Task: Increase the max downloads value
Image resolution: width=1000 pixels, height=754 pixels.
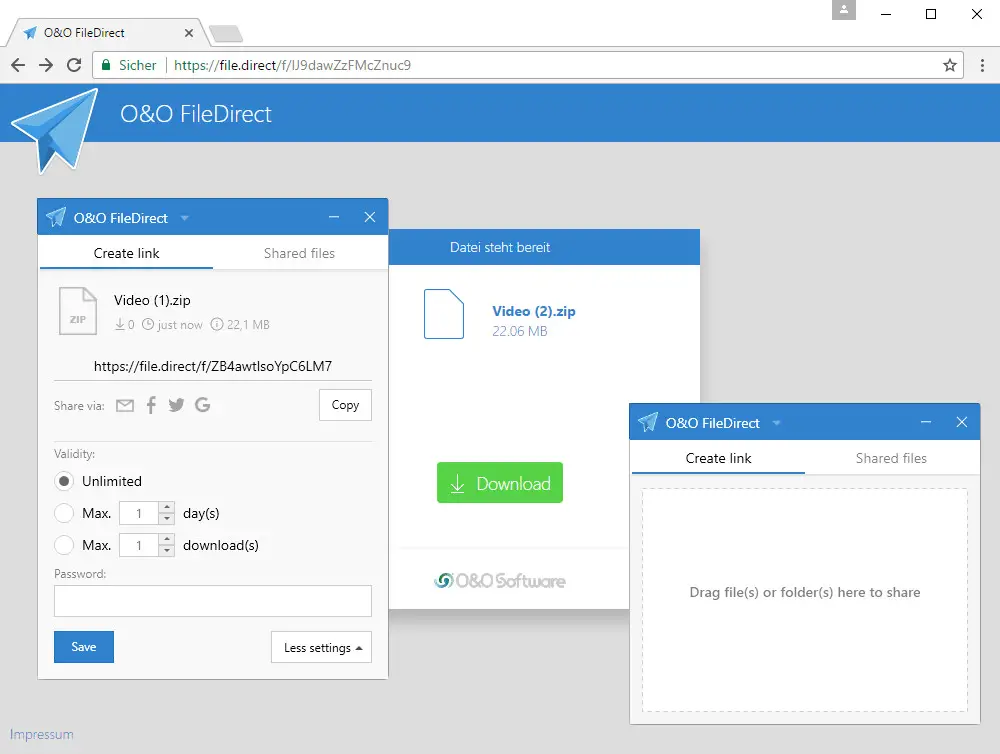Action: [166, 540]
